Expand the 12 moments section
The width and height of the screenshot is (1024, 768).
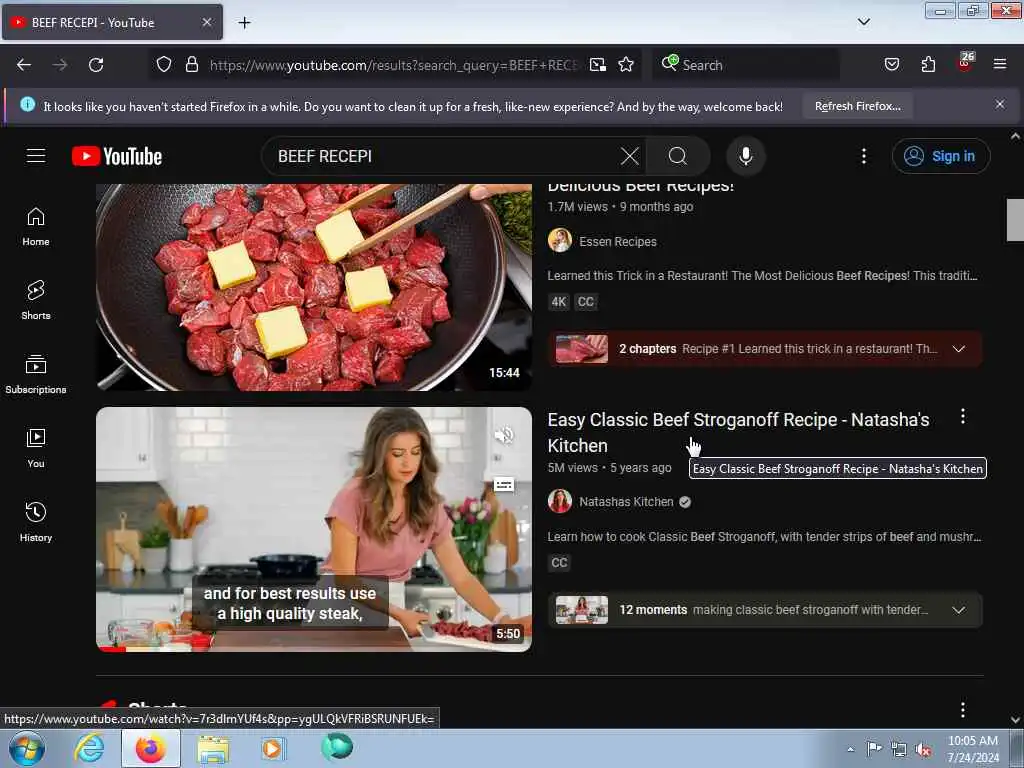[765, 610]
